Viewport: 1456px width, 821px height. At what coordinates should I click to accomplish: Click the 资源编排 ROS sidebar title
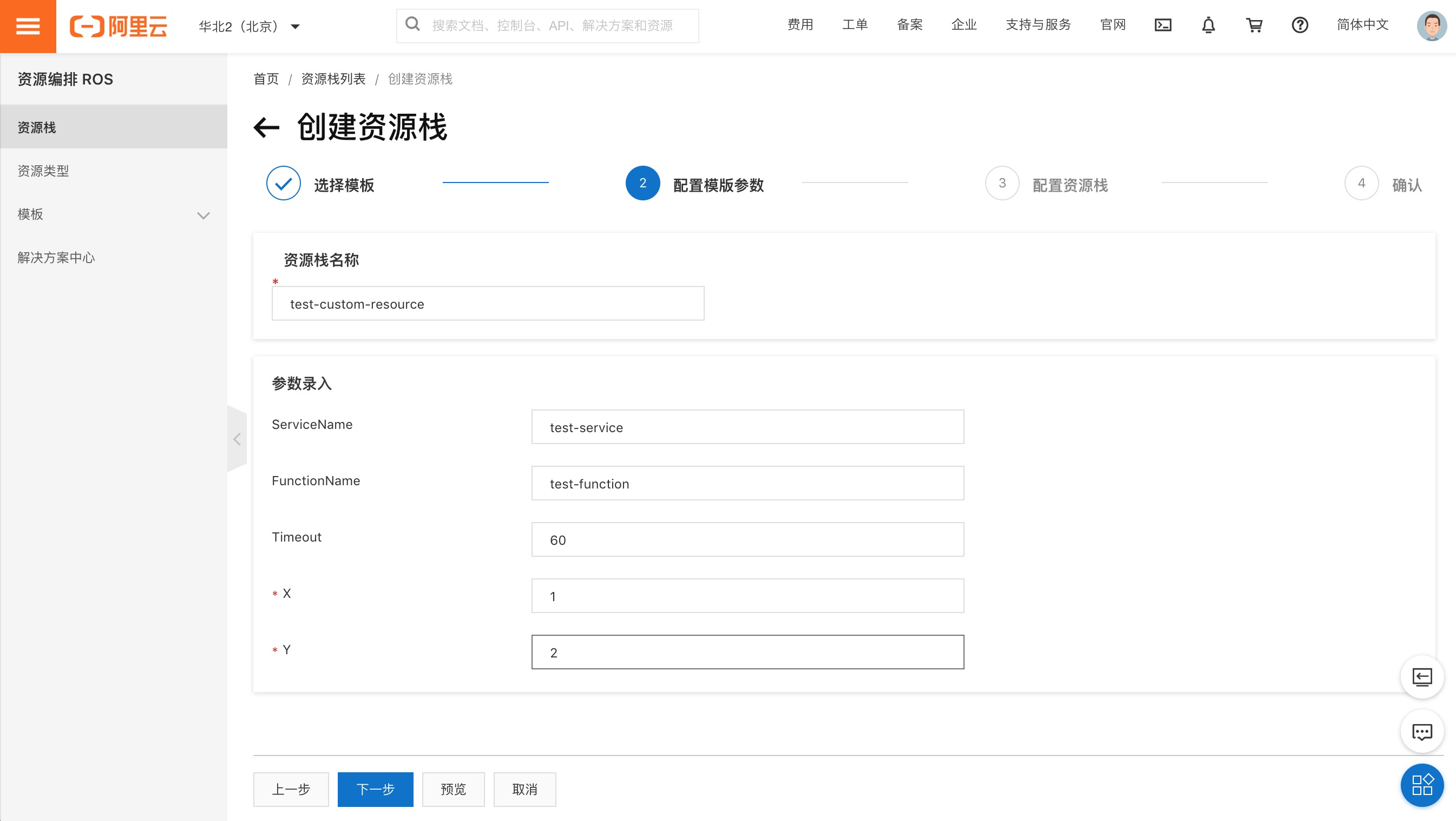click(x=65, y=79)
